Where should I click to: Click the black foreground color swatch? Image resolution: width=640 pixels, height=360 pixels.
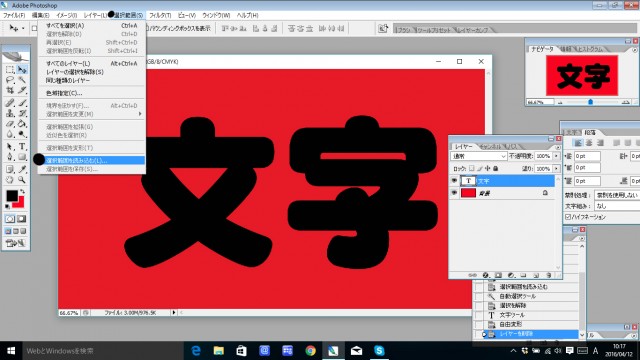pyautogui.click(x=11, y=196)
